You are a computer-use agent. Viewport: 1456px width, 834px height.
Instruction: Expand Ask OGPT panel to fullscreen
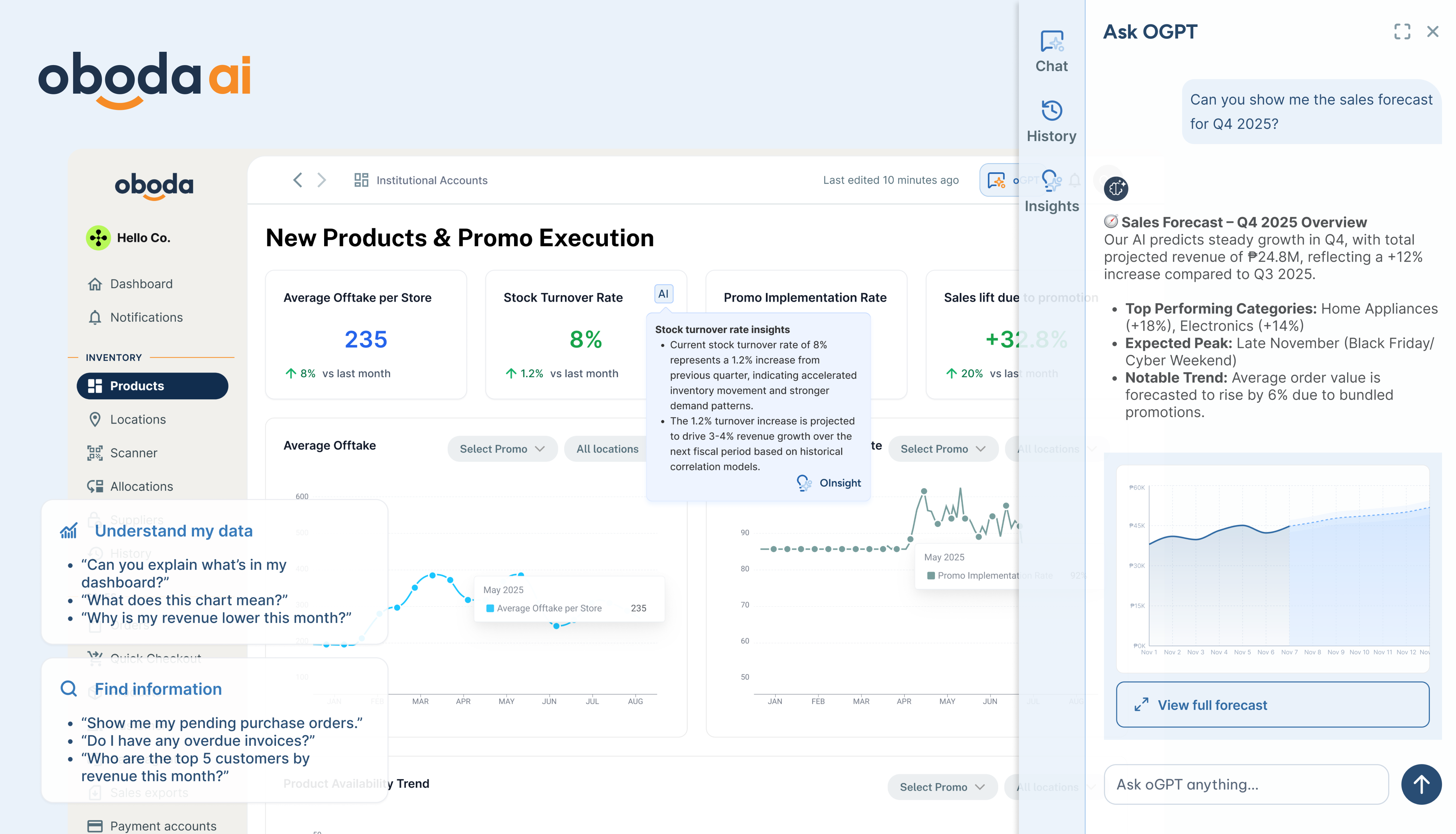point(1402,32)
